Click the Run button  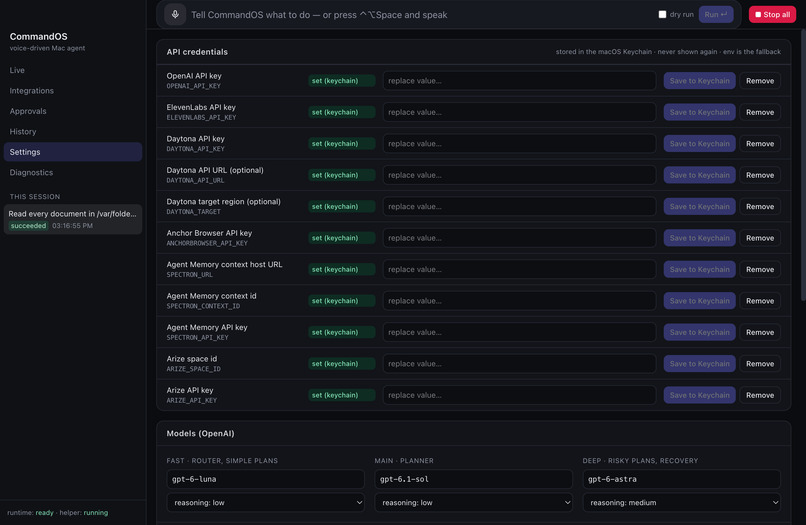pos(716,14)
